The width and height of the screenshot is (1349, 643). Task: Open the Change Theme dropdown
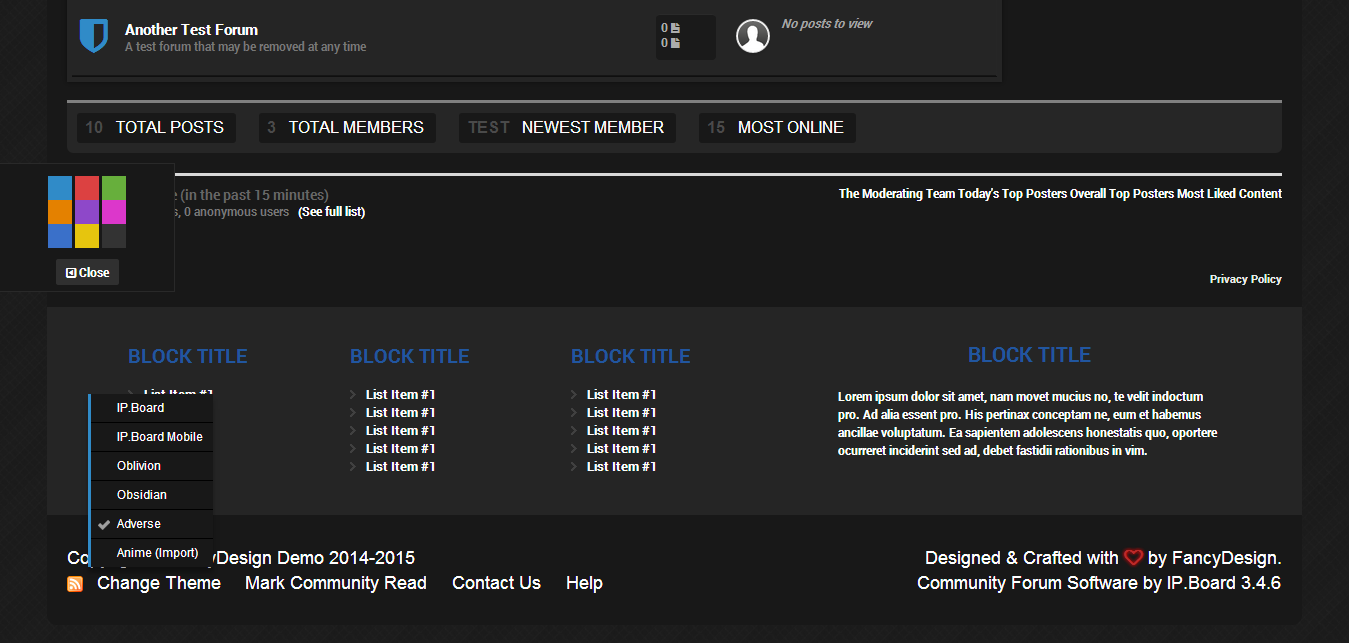tap(158, 583)
